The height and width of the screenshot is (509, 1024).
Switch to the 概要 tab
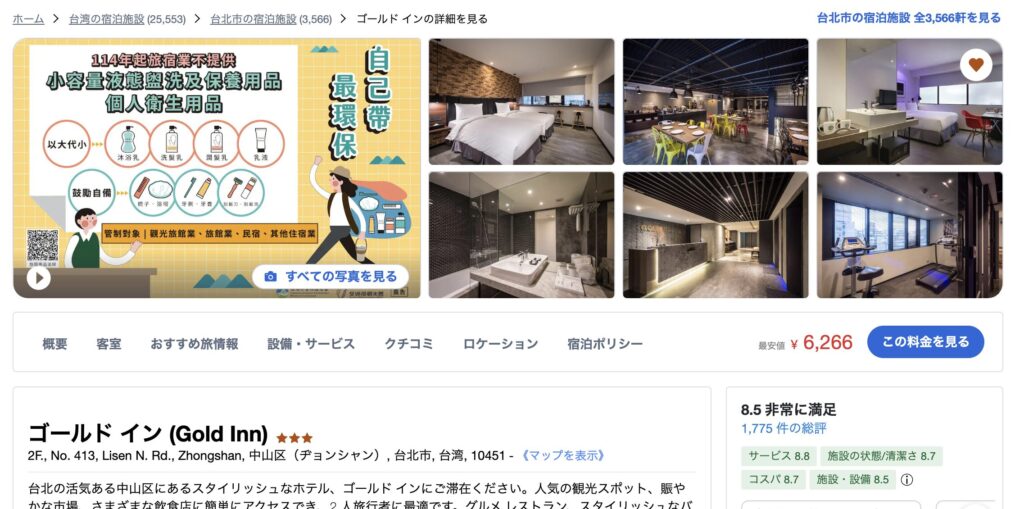point(55,344)
